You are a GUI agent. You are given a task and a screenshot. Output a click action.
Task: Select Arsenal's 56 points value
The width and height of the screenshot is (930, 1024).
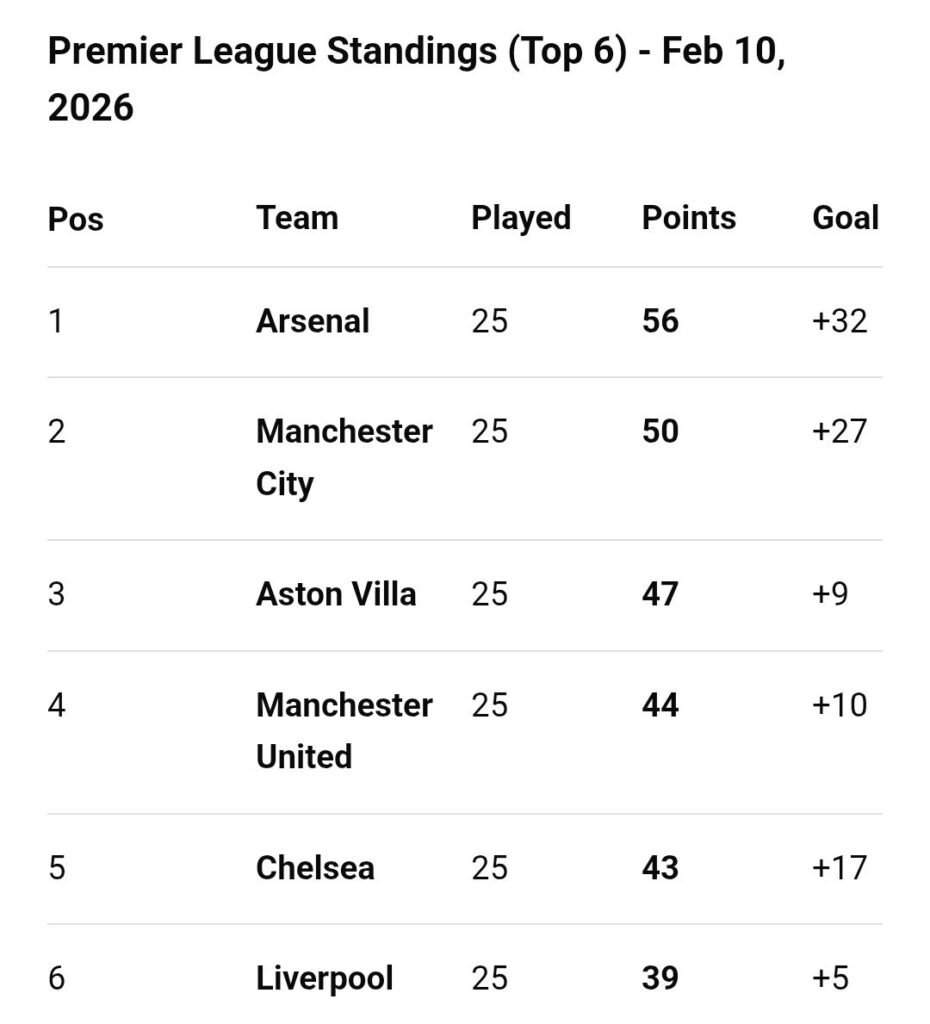pos(660,321)
